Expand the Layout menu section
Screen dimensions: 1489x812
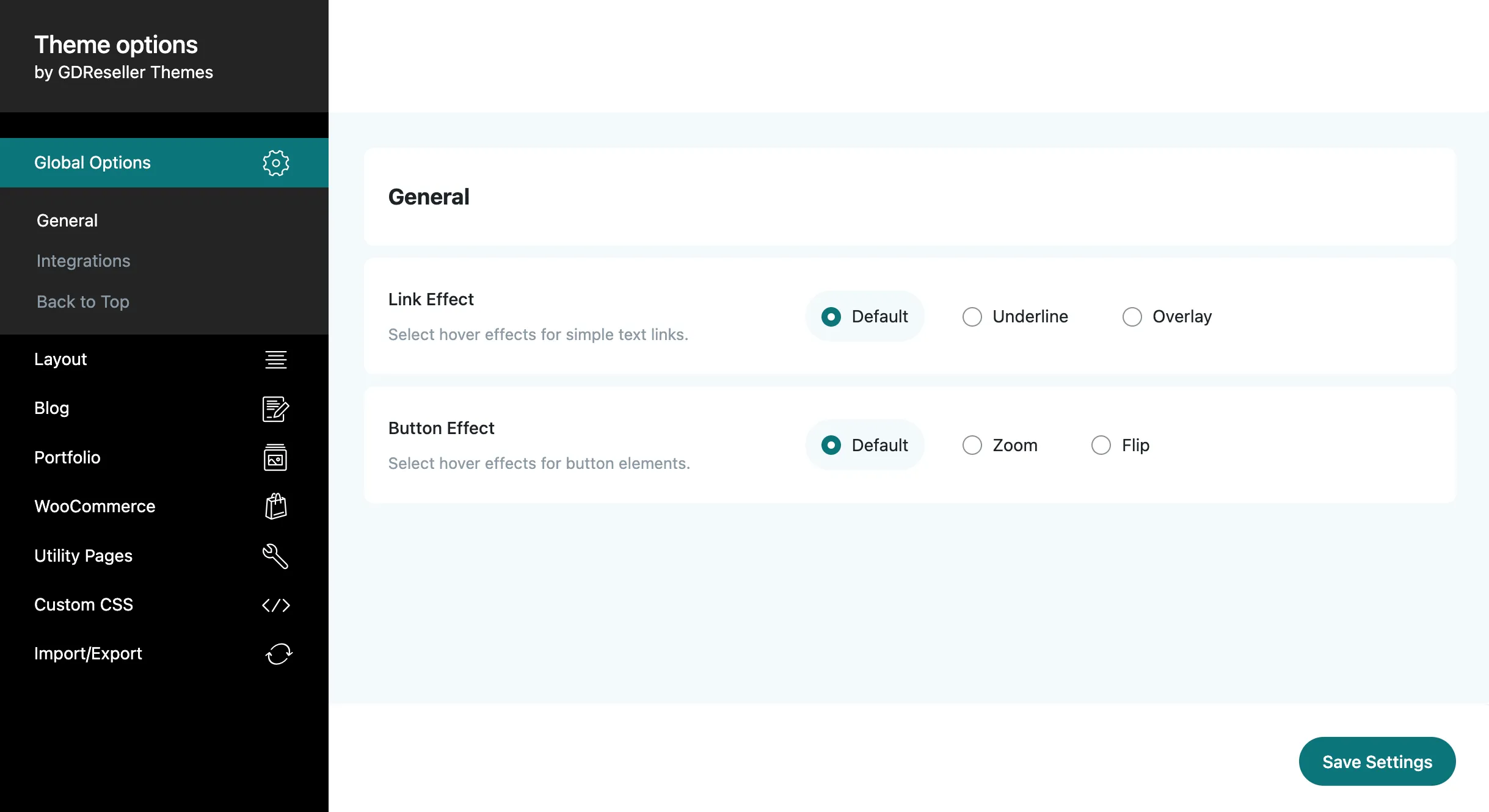coord(164,360)
